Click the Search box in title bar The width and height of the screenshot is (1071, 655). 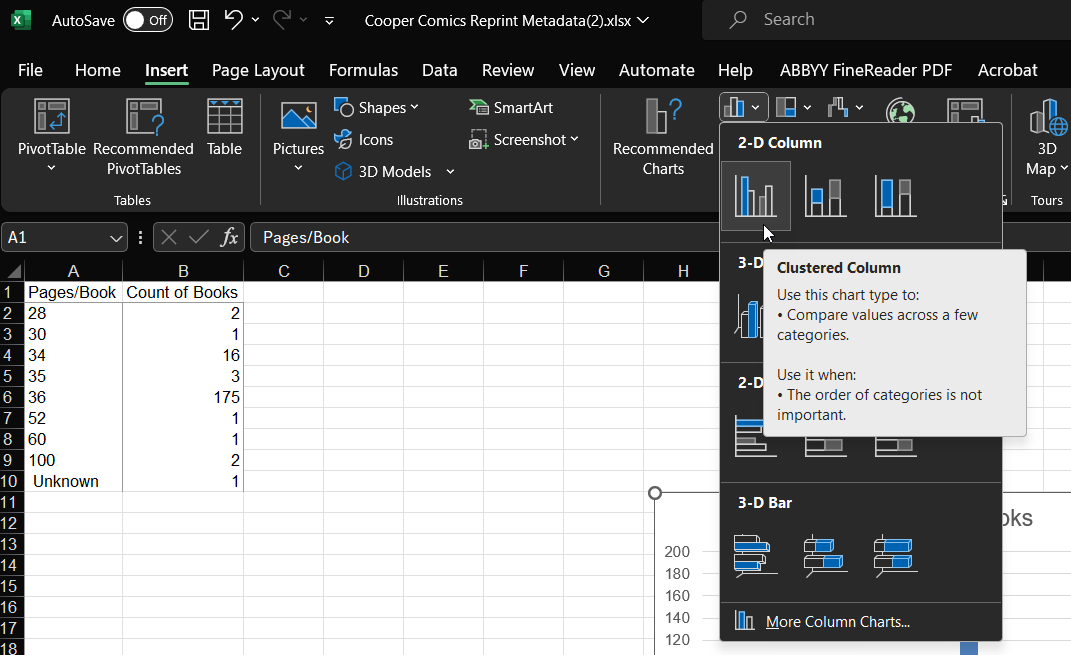(x=880, y=20)
